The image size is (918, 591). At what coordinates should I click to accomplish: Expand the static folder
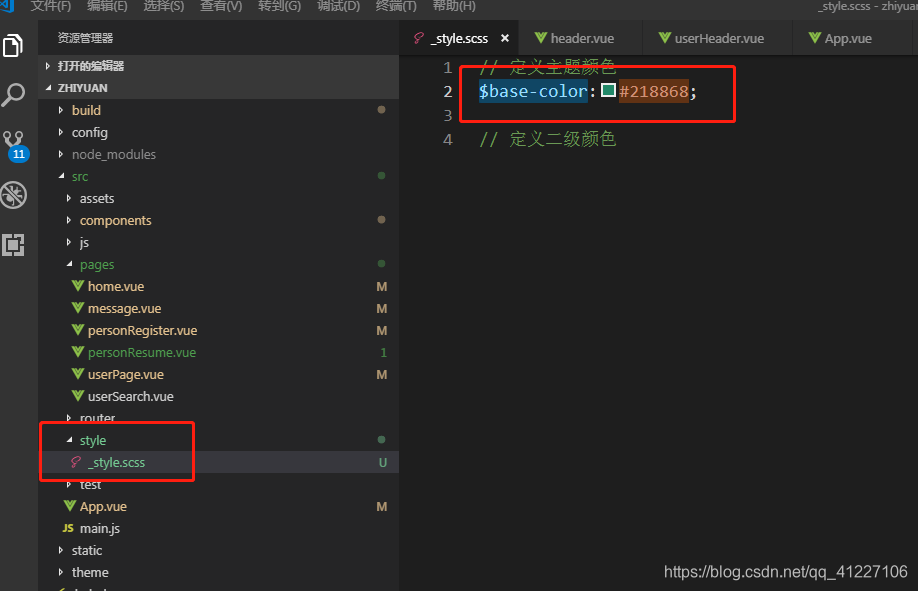61,550
